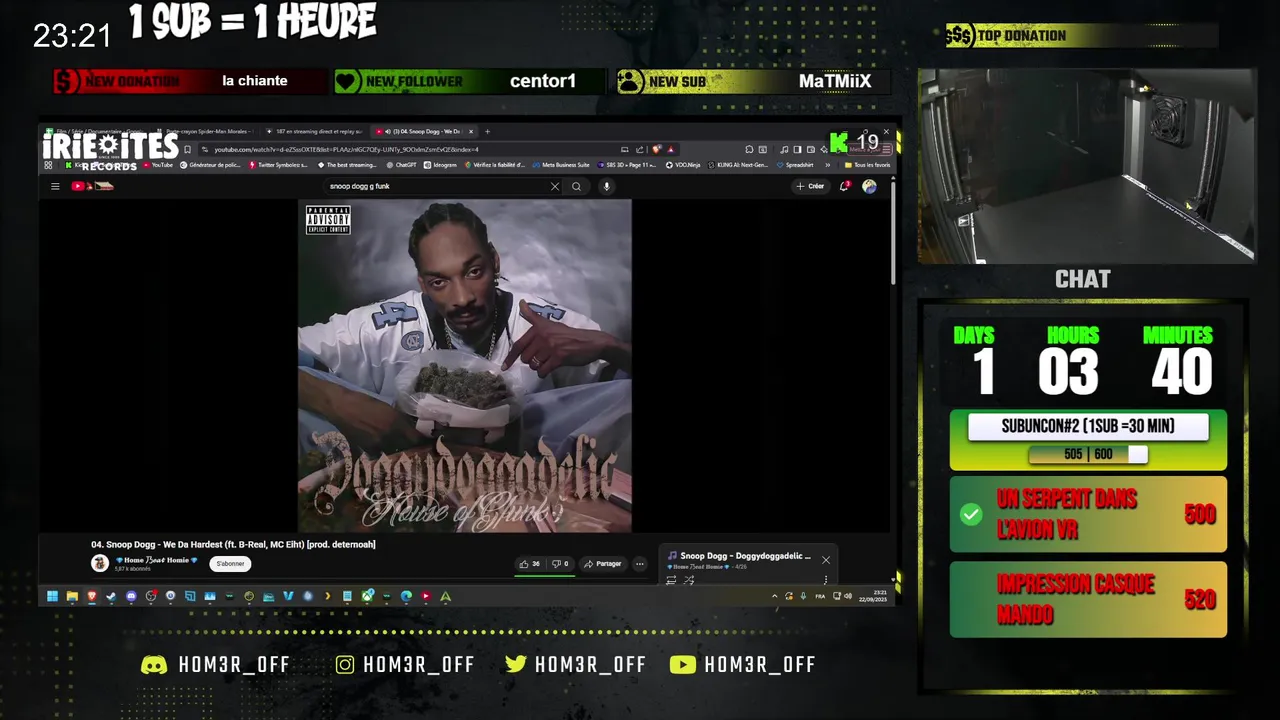The width and height of the screenshot is (1280, 720).
Task: Click the Doggydoggadelic album art video
Action: click(x=465, y=366)
